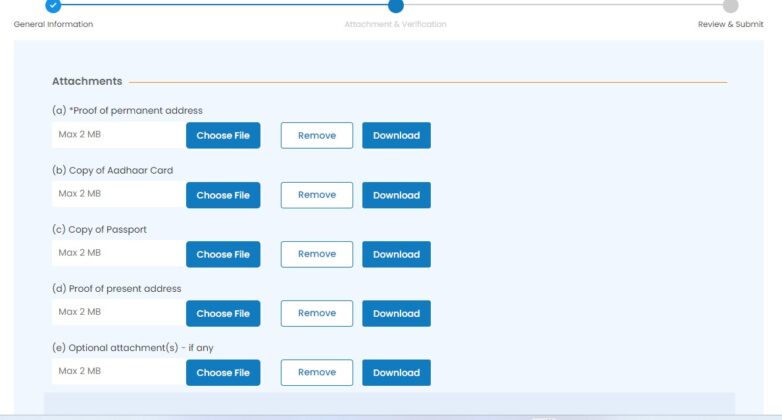Click the Optional attachment(s) file field
The height and width of the screenshot is (420, 782).
119,372
